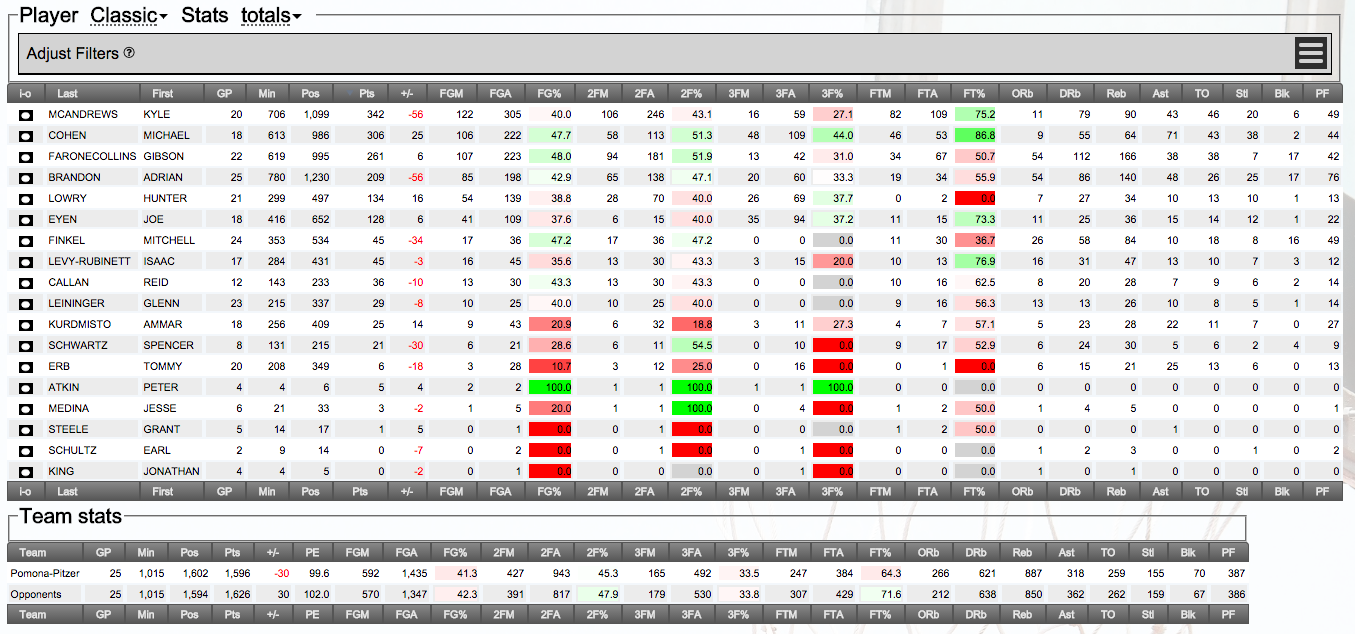Toggle the i-o icon for CALLAN row

click(x=25, y=283)
